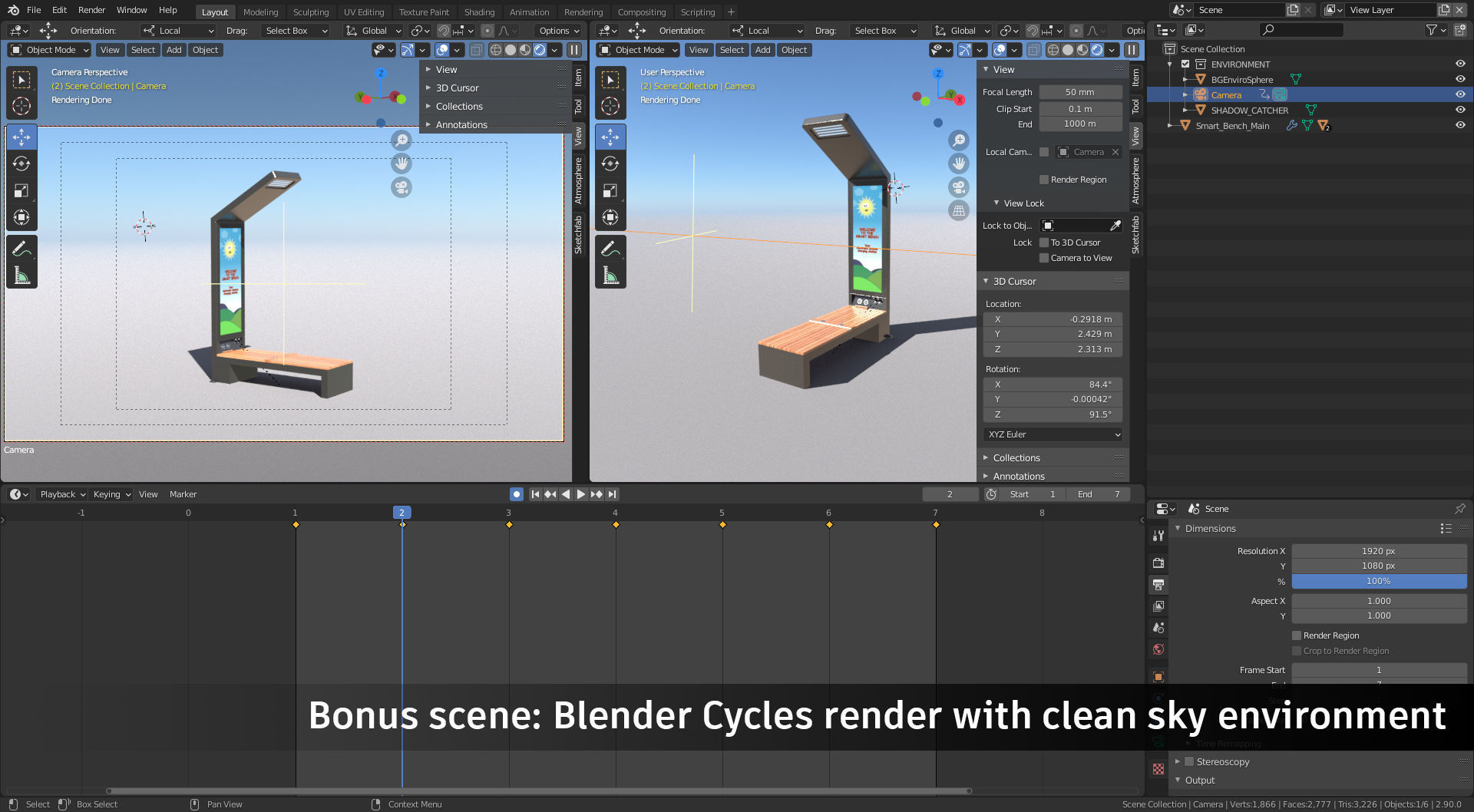Collapse the Dimensions panel
The image size is (1474, 812).
(x=1178, y=529)
